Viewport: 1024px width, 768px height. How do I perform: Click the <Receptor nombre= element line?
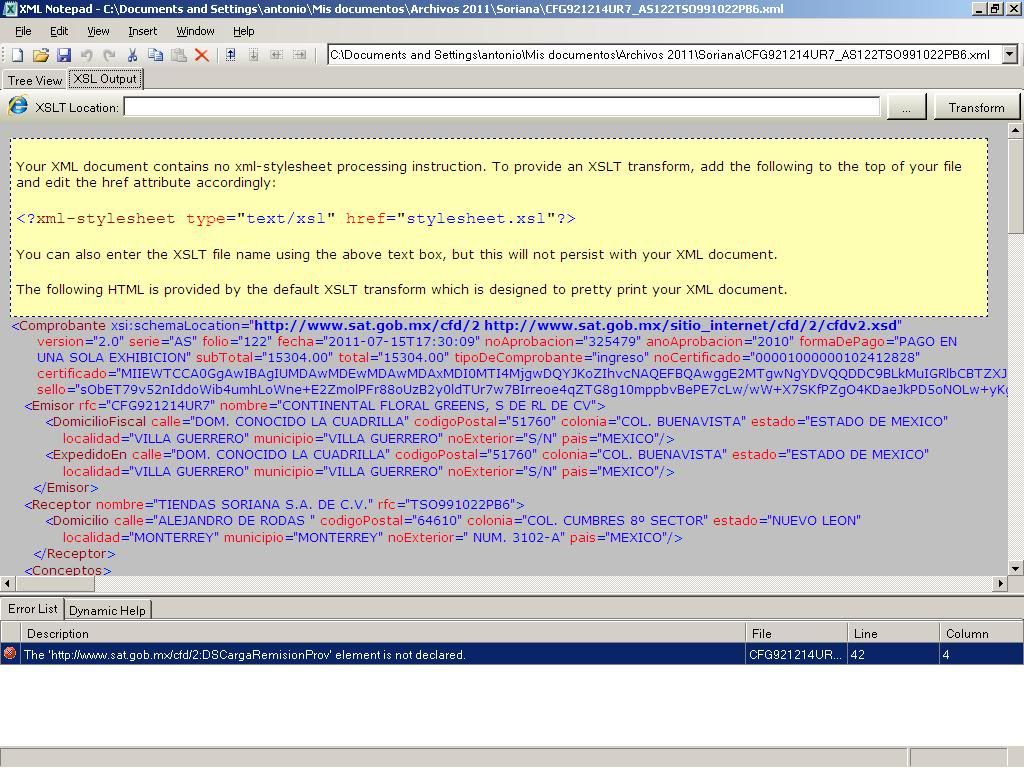(274, 504)
